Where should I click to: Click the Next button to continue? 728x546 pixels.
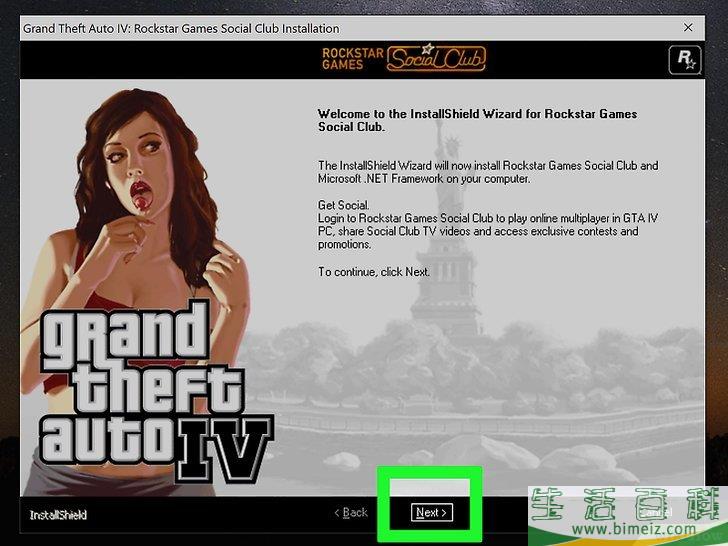click(431, 512)
